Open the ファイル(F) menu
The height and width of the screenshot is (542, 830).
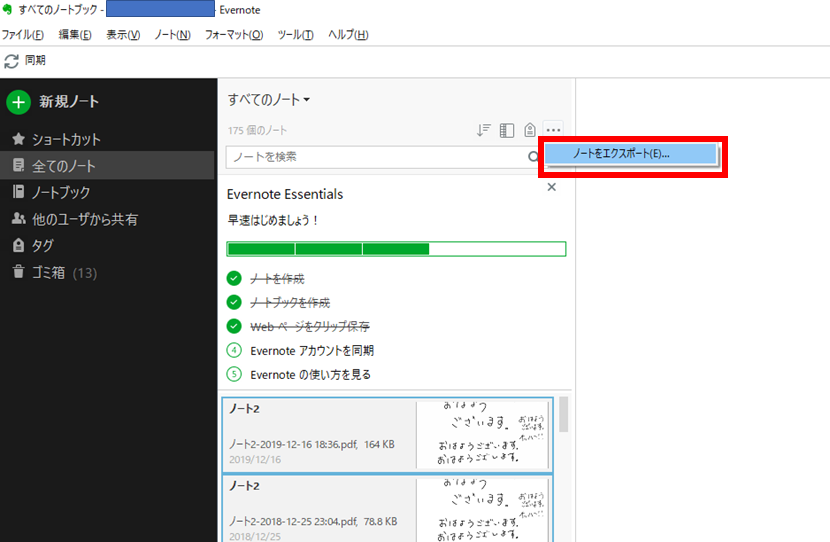click(x=23, y=35)
